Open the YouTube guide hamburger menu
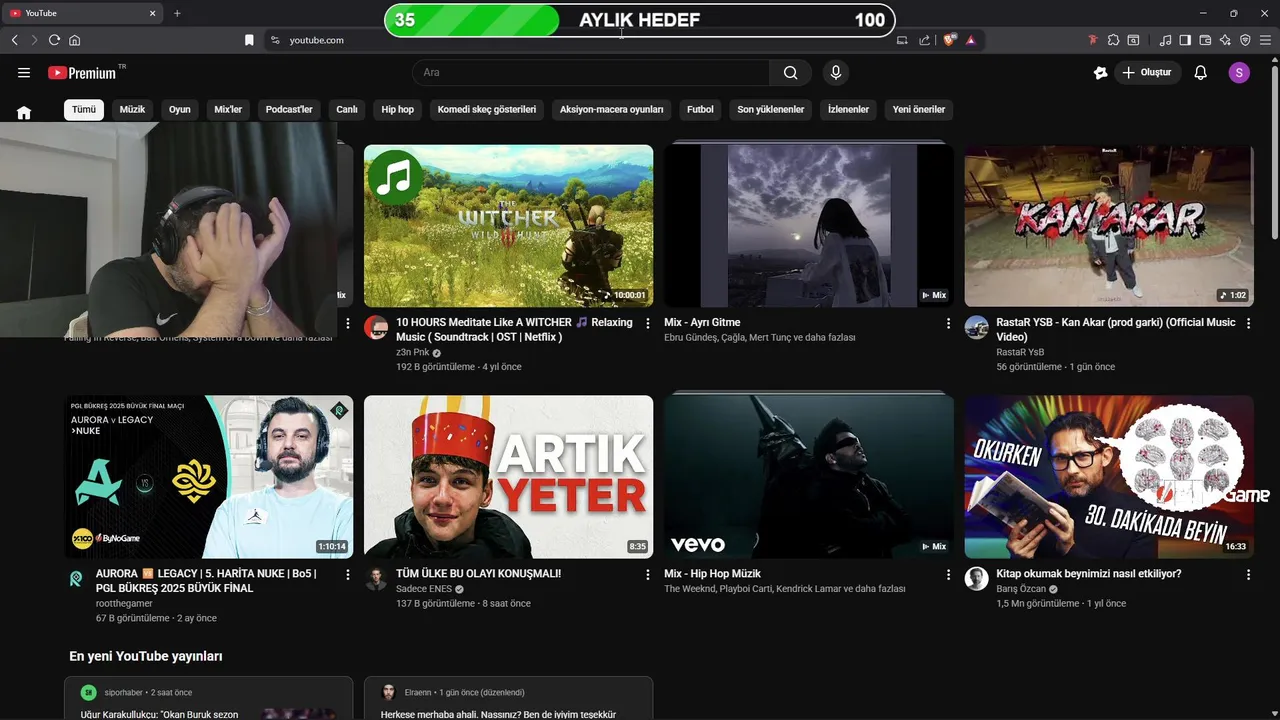This screenshot has height=720, width=1280. (24, 72)
